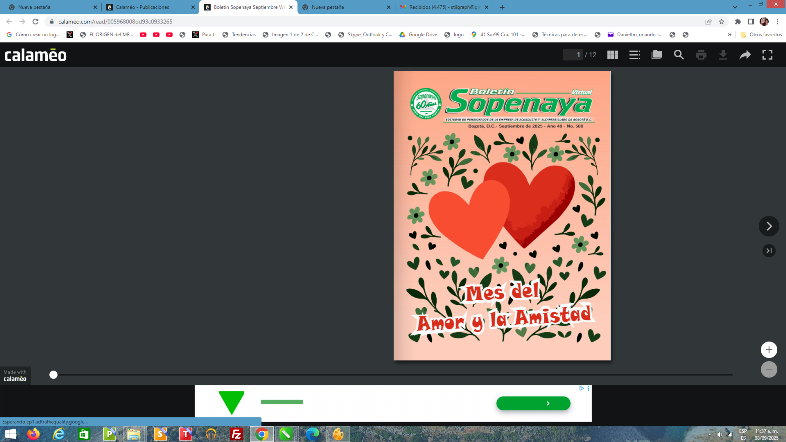Open related publications folder icon
Screen dimensions: 786x442
click(657, 55)
